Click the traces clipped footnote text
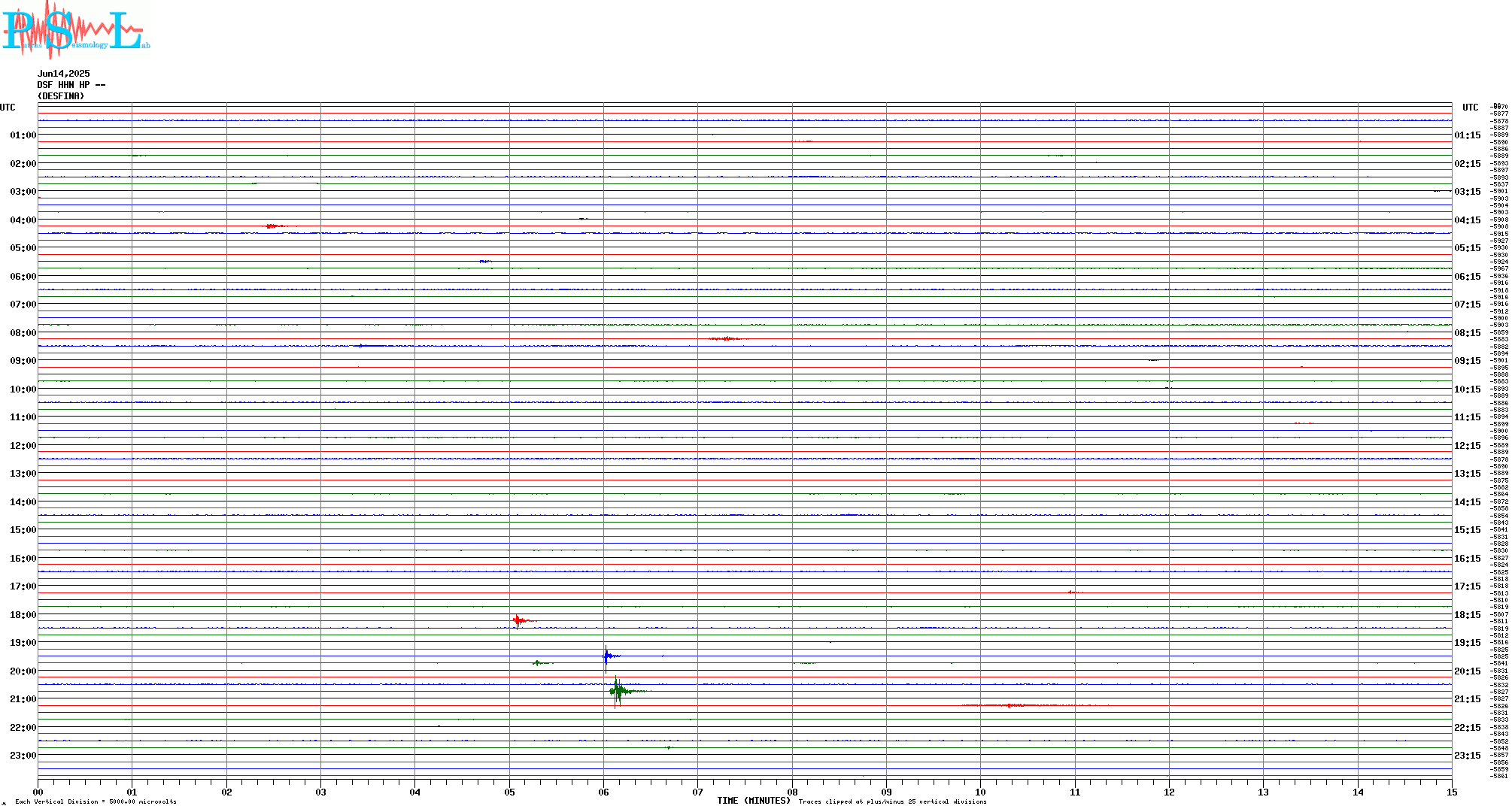Viewport: 1512px width, 812px height. (x=892, y=801)
